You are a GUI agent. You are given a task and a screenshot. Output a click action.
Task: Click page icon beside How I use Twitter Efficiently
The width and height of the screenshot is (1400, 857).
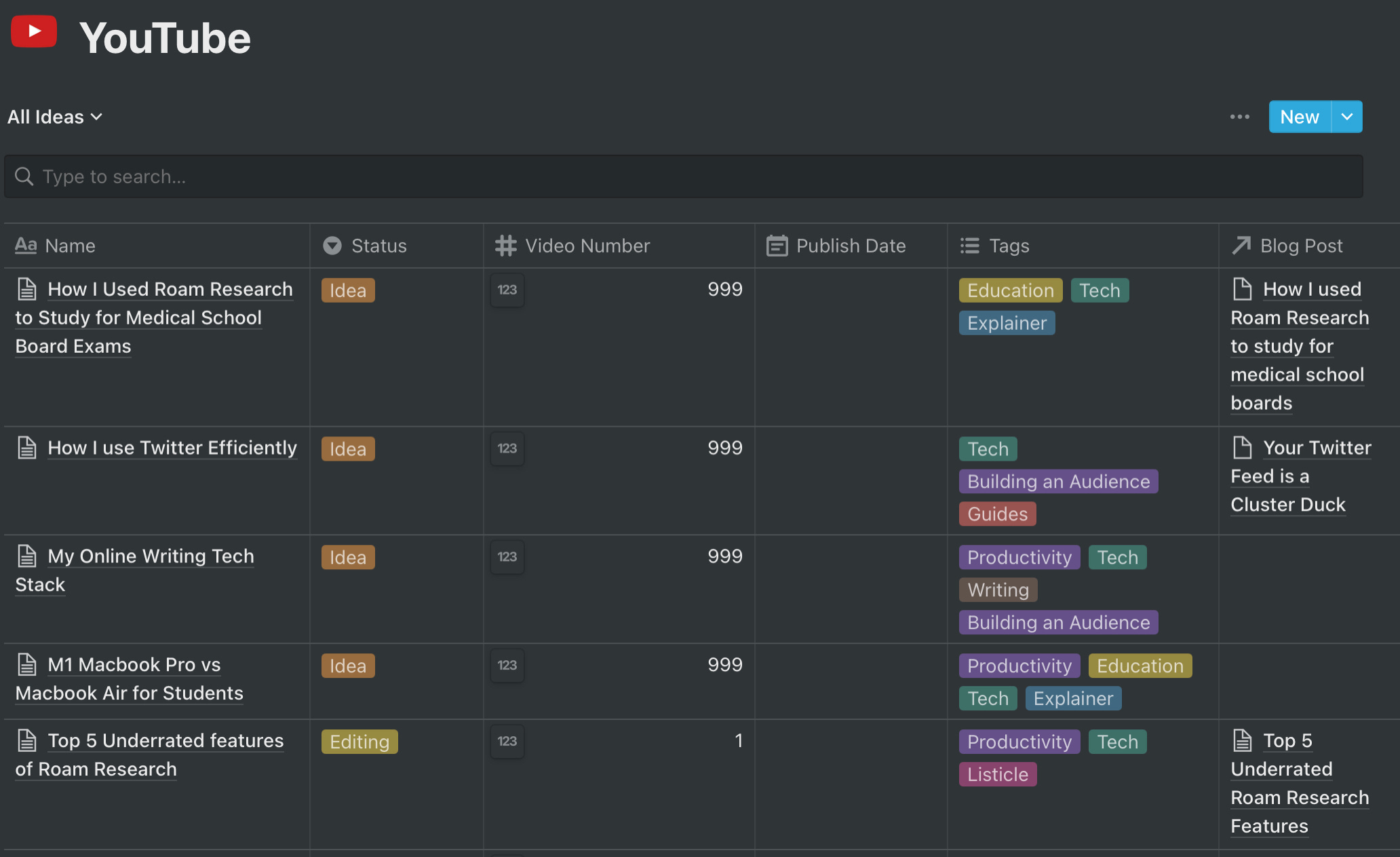27,448
